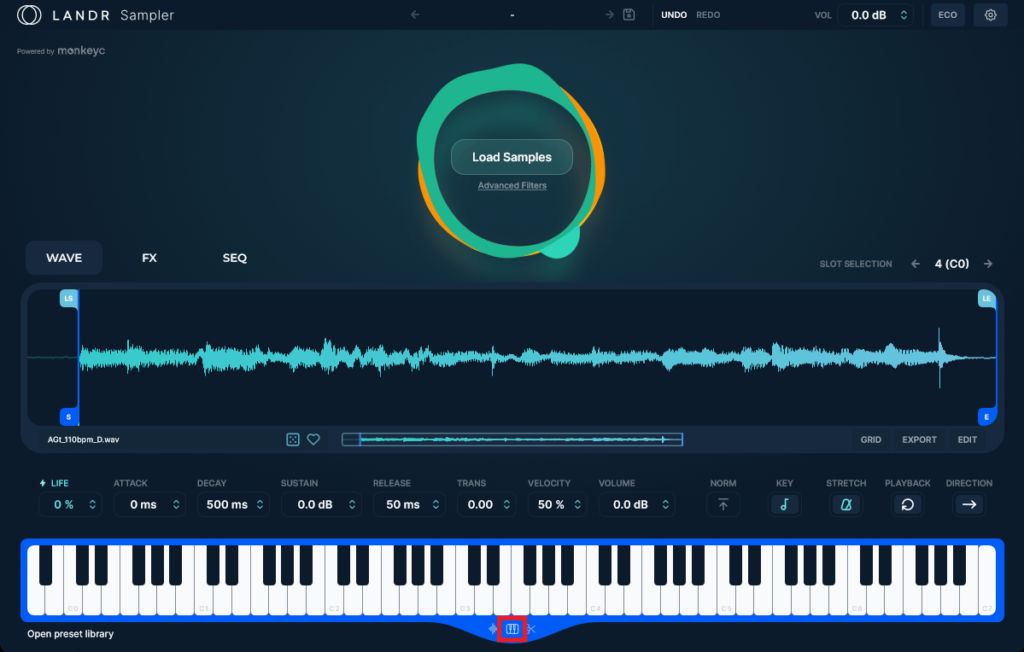The height and width of the screenshot is (652, 1024).
Task: Toggle NORM normalize button
Action: tap(723, 504)
